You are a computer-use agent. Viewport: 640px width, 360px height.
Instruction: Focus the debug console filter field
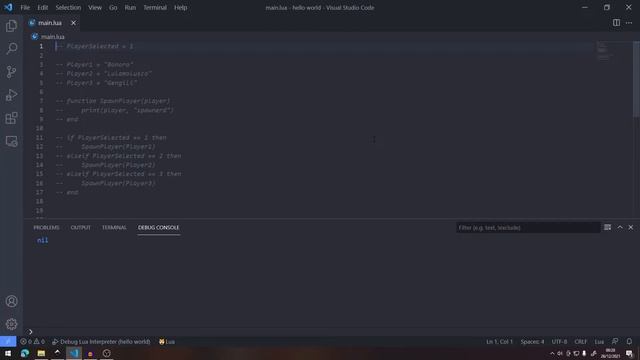point(528,227)
